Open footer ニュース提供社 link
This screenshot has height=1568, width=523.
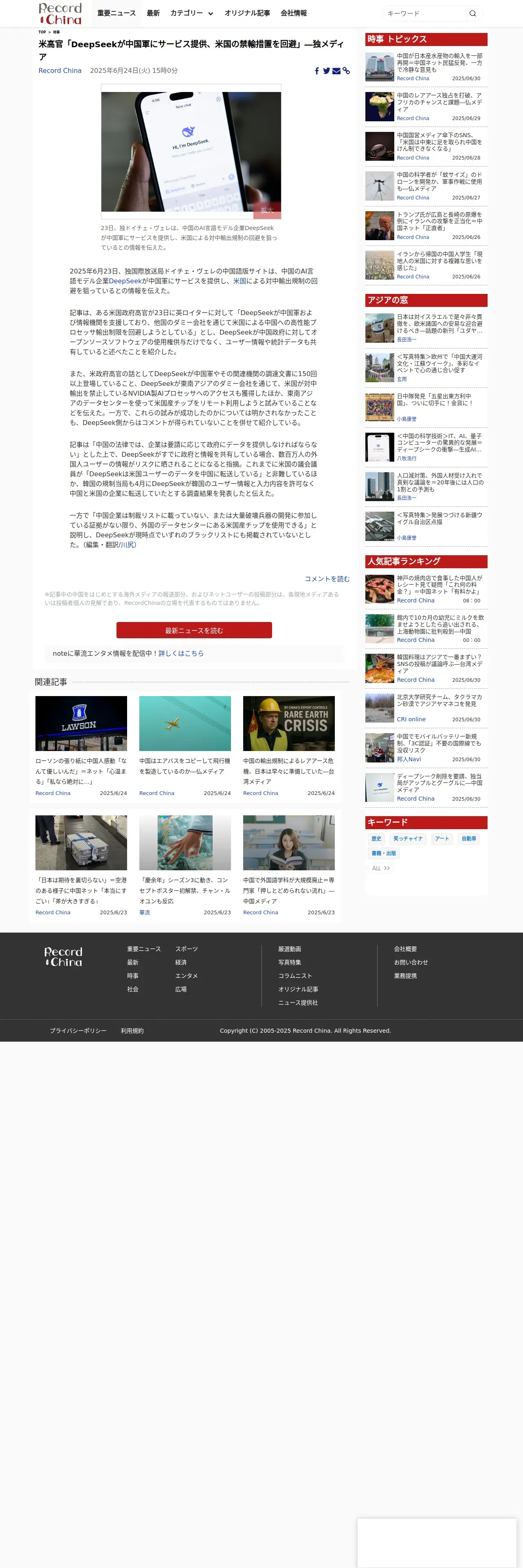298,1003
